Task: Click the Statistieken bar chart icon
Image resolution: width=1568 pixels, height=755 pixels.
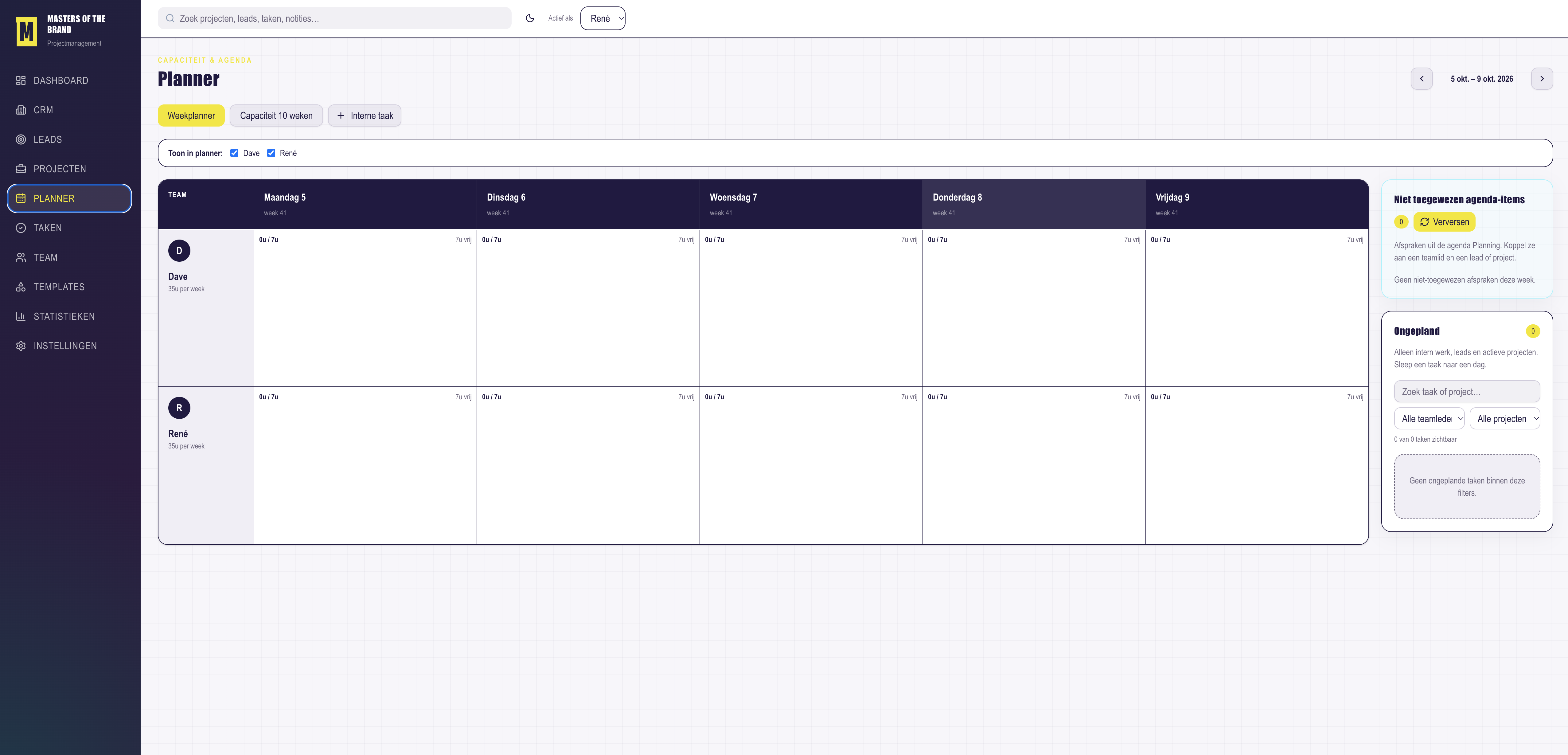Action: coord(21,317)
